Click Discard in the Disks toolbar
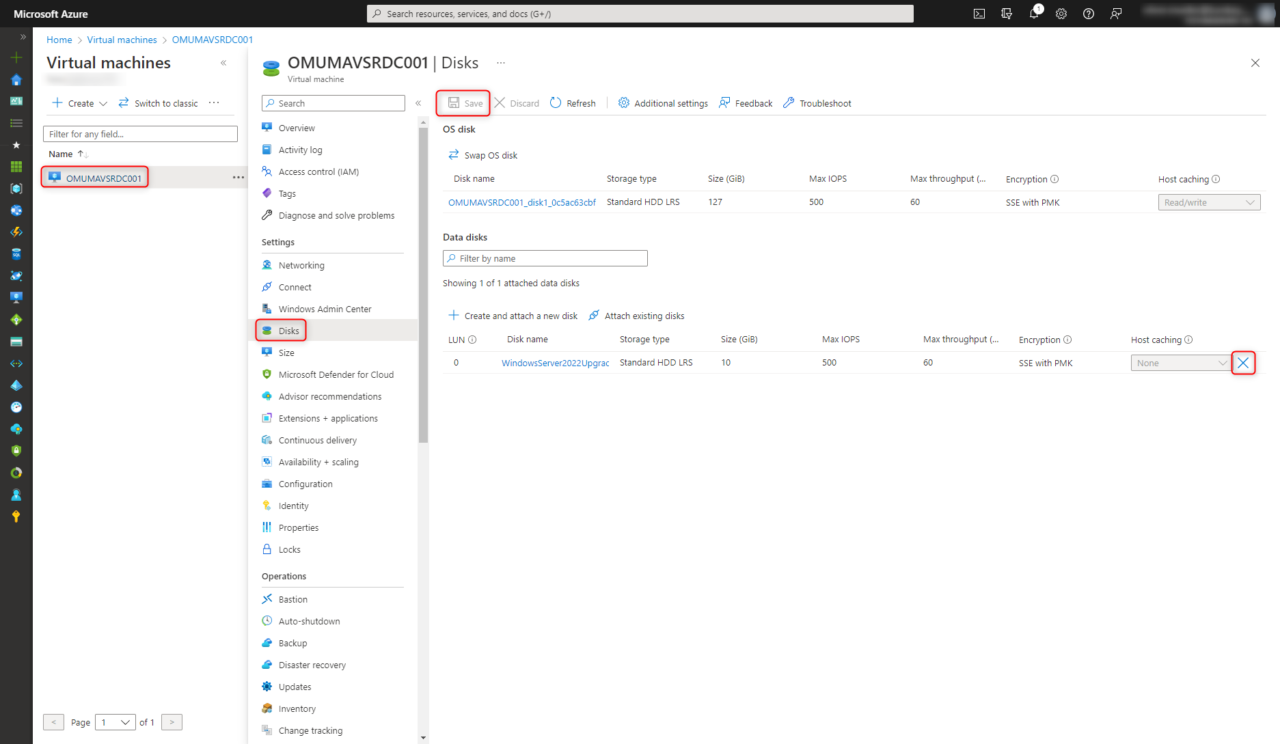Image resolution: width=1280 pixels, height=744 pixels. click(x=517, y=103)
